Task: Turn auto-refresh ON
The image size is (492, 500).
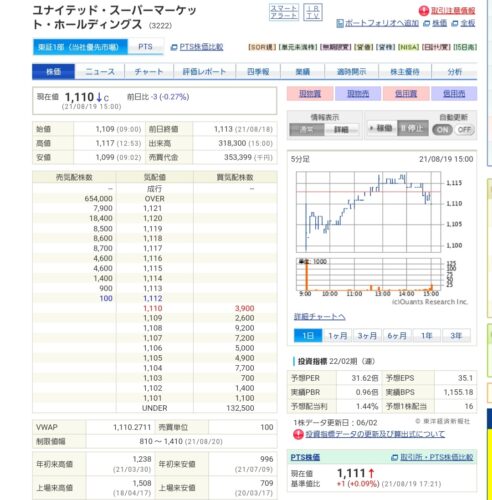Action: [442, 130]
